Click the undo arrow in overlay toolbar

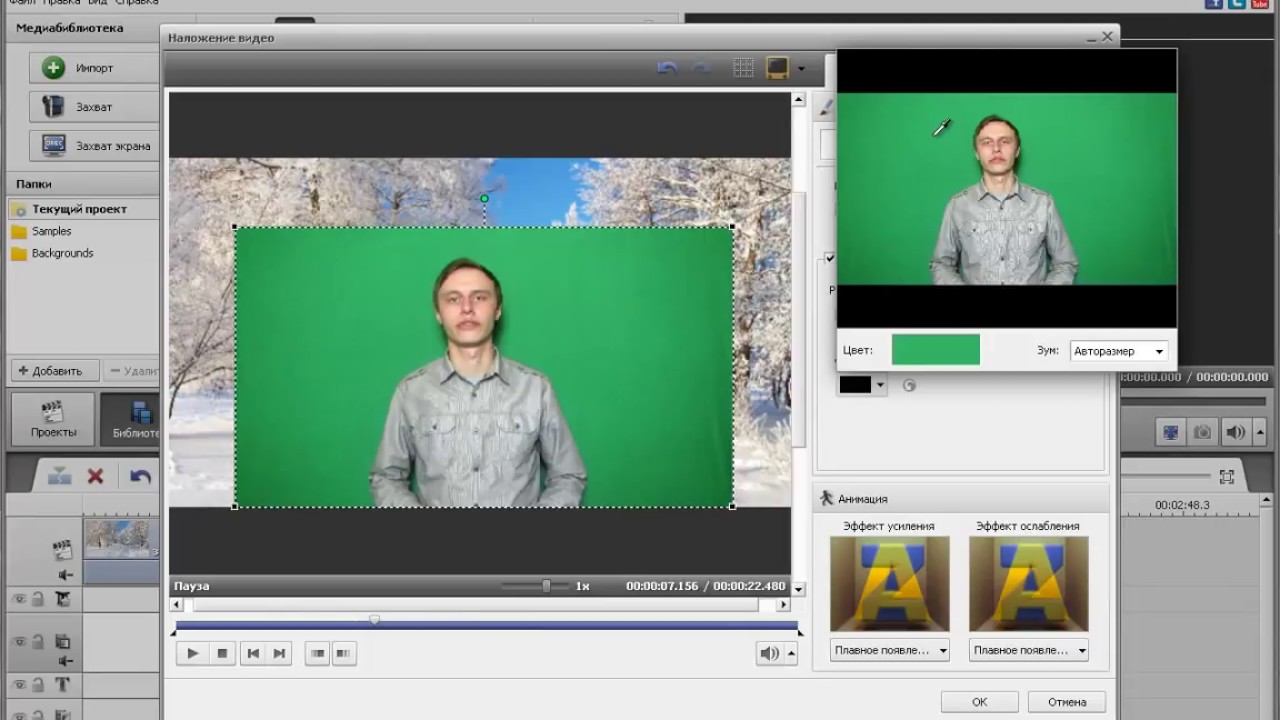(667, 68)
